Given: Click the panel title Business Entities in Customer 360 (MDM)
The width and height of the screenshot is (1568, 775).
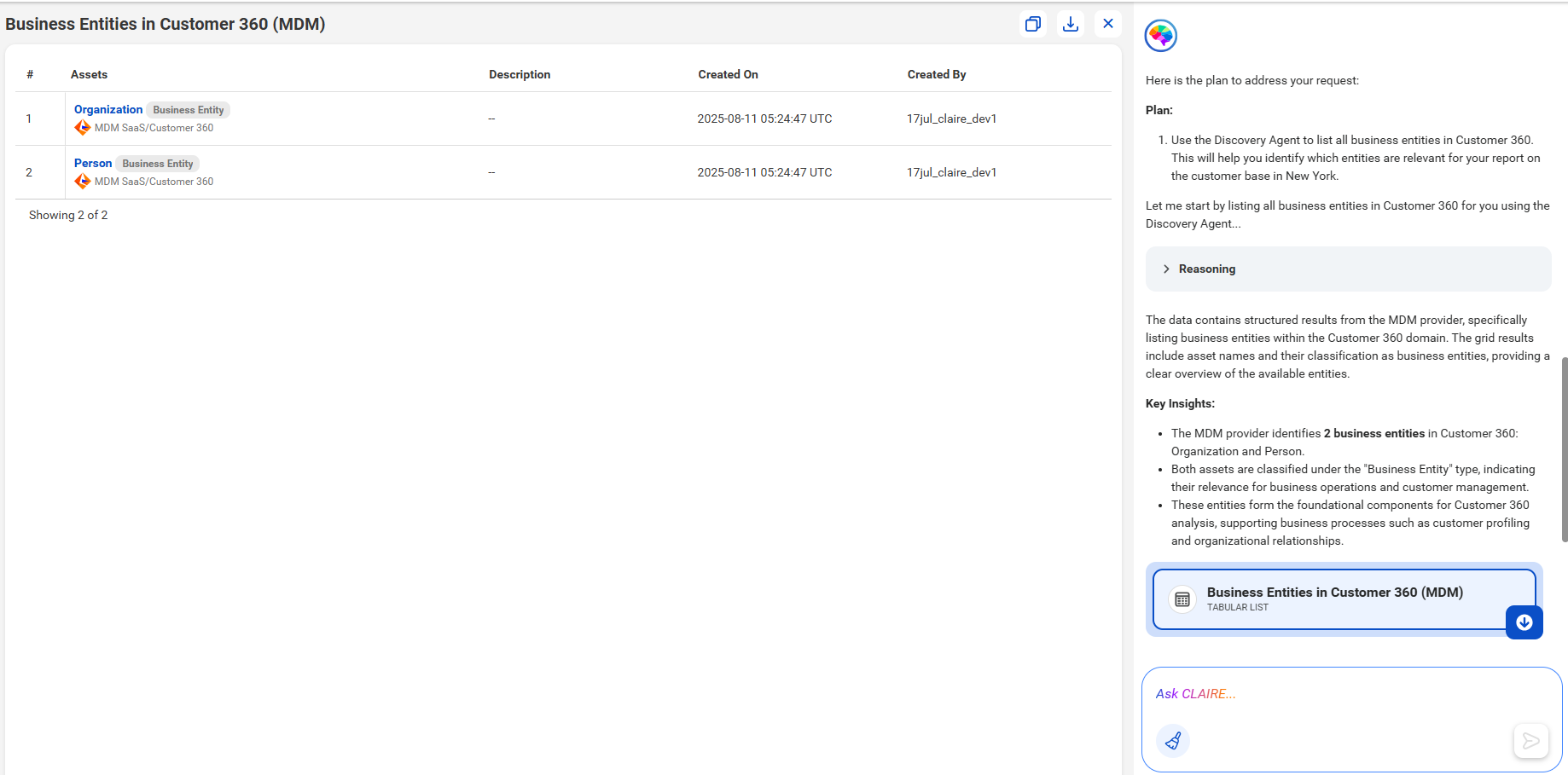Looking at the screenshot, I should click(166, 24).
